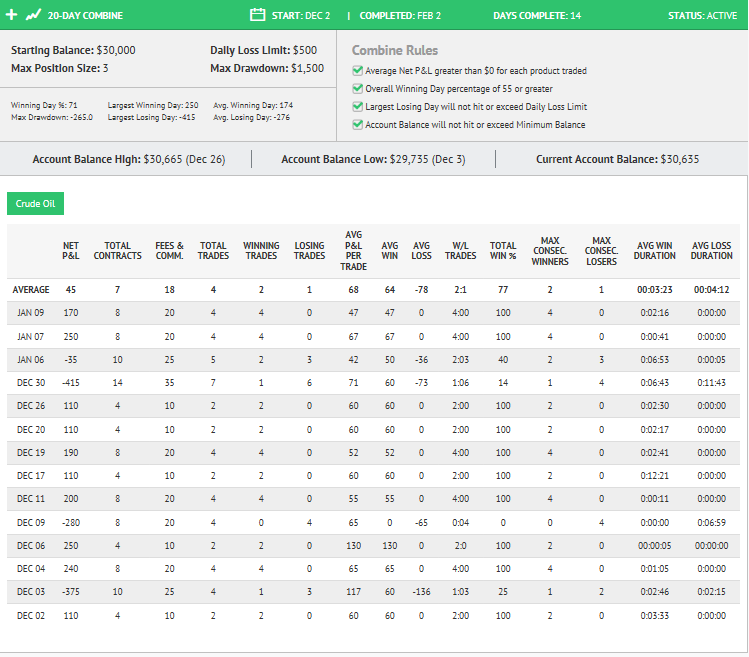Viewport: 749px width, 657px height.
Task: Click the MAX CONSEC. WINNERS column header
Action: [550, 250]
